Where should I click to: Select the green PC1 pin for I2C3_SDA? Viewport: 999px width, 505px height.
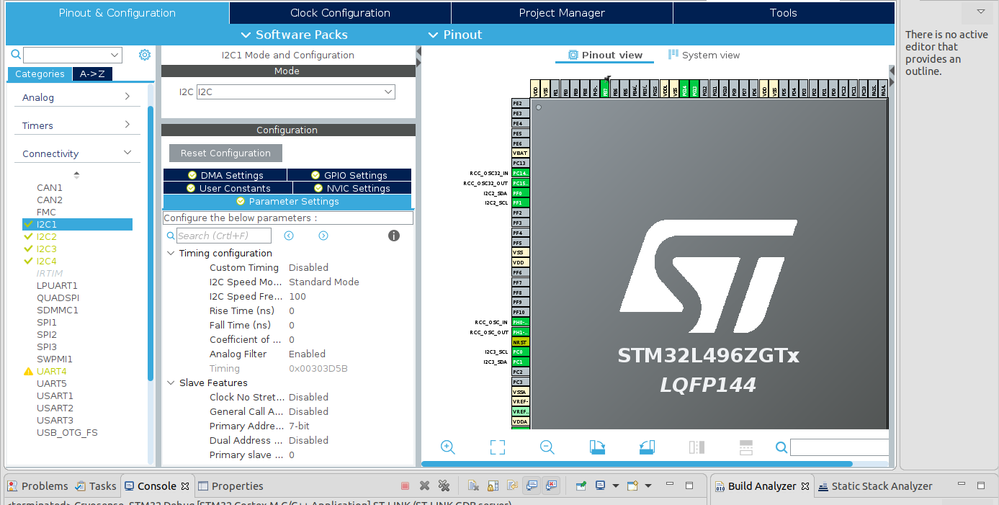click(521, 362)
